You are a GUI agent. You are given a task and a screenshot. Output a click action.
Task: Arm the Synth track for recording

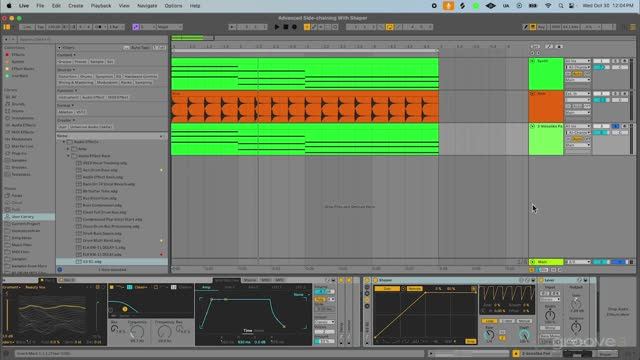[624, 61]
